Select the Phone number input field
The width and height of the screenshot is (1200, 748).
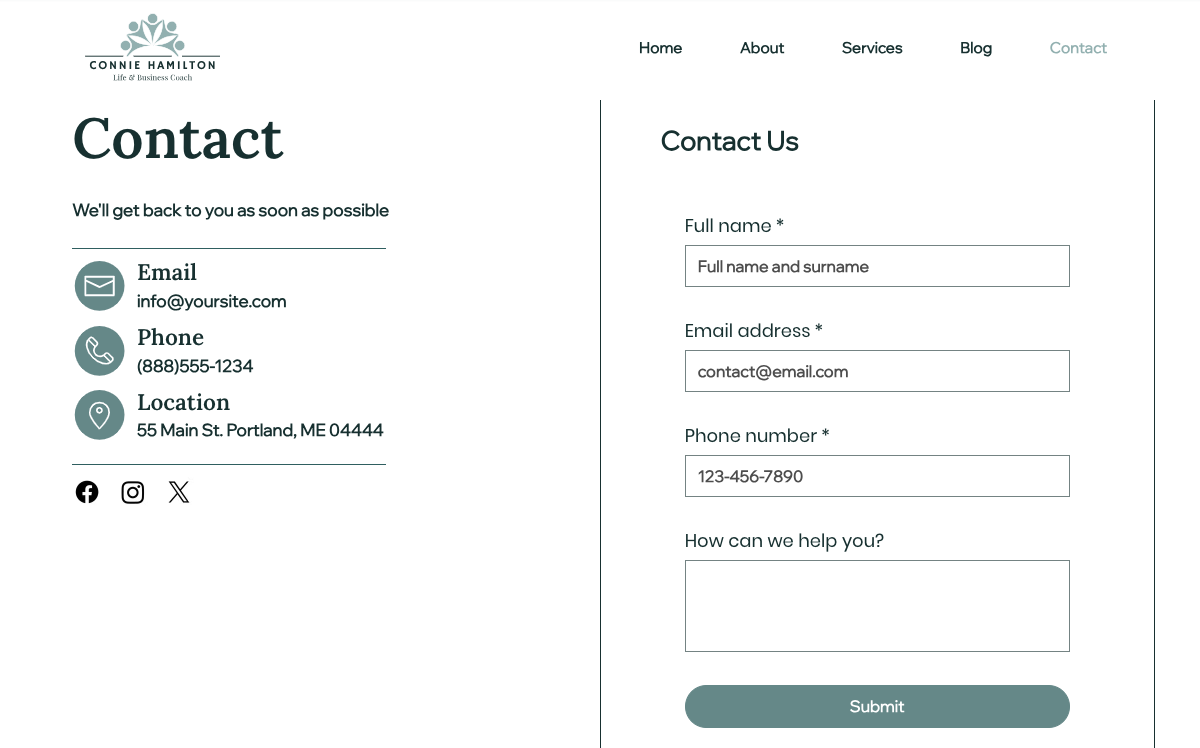tap(877, 476)
